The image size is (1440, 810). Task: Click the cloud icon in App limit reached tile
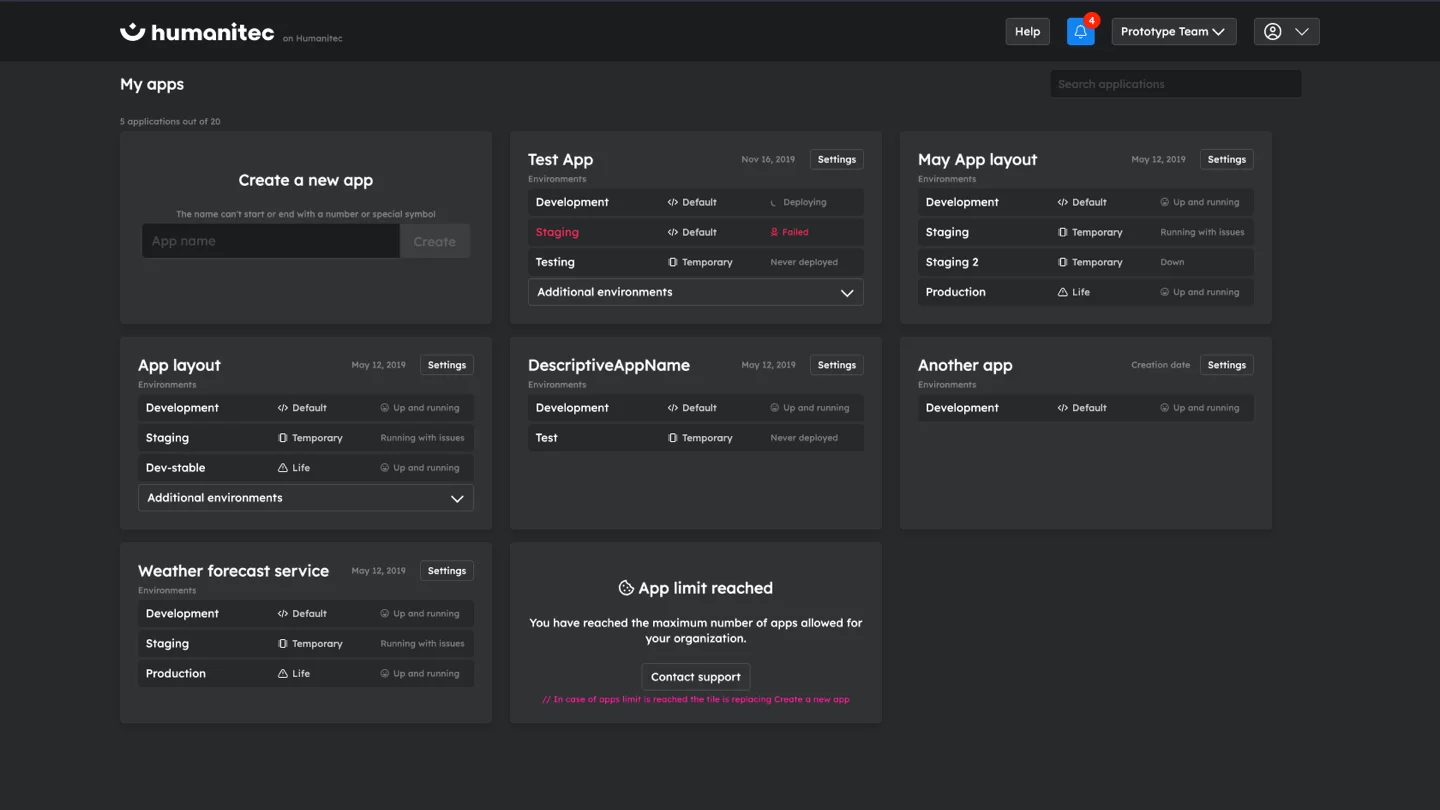tap(627, 588)
